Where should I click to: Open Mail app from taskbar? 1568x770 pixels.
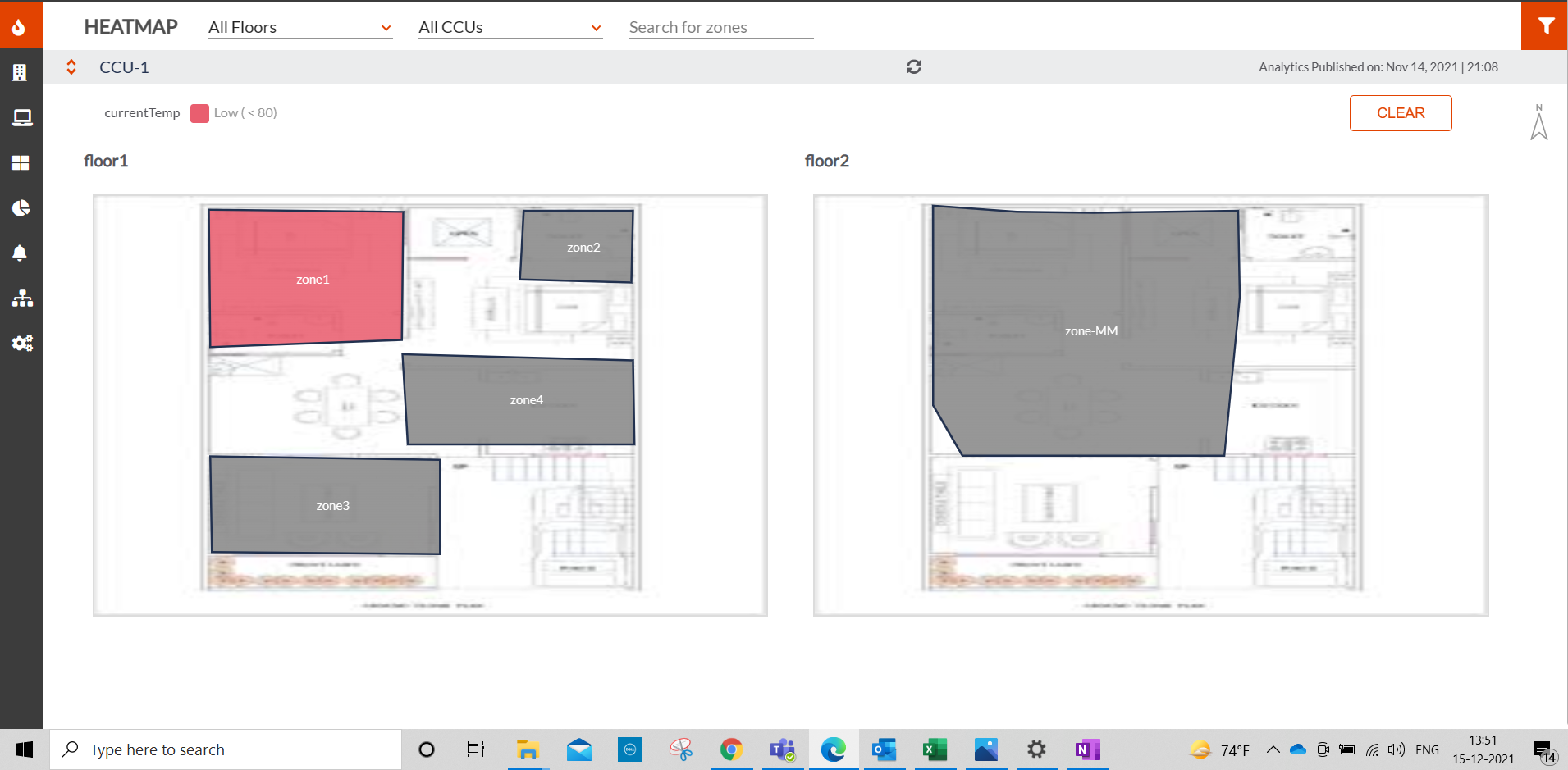(x=579, y=749)
